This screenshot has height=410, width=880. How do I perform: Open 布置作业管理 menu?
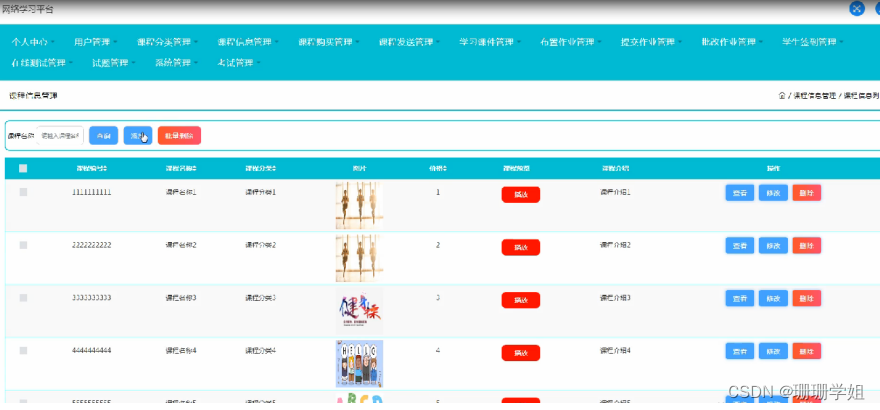coord(571,42)
